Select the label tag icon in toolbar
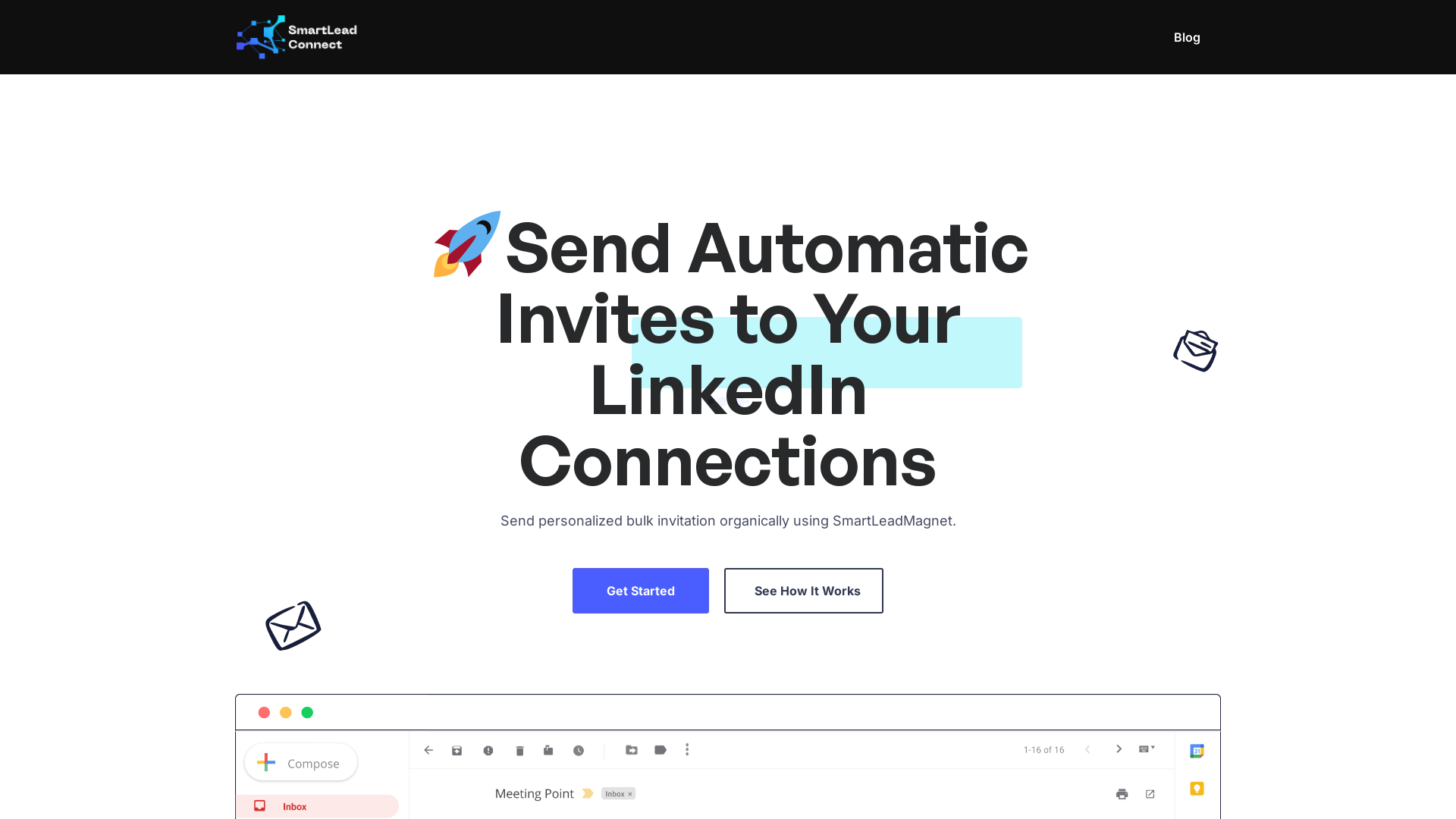The image size is (1456, 819). point(660,749)
